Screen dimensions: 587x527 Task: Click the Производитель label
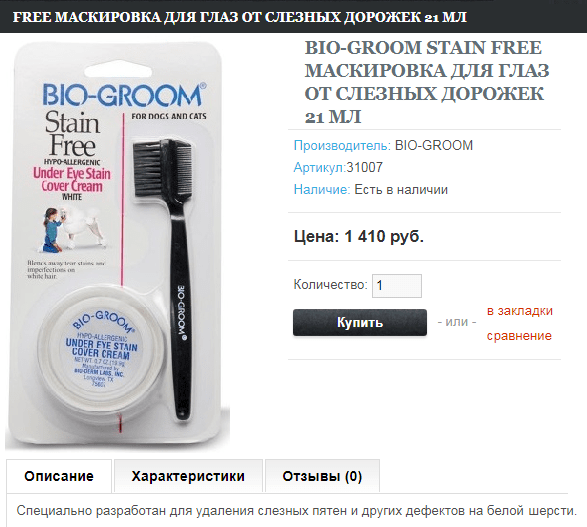[x=342, y=145]
